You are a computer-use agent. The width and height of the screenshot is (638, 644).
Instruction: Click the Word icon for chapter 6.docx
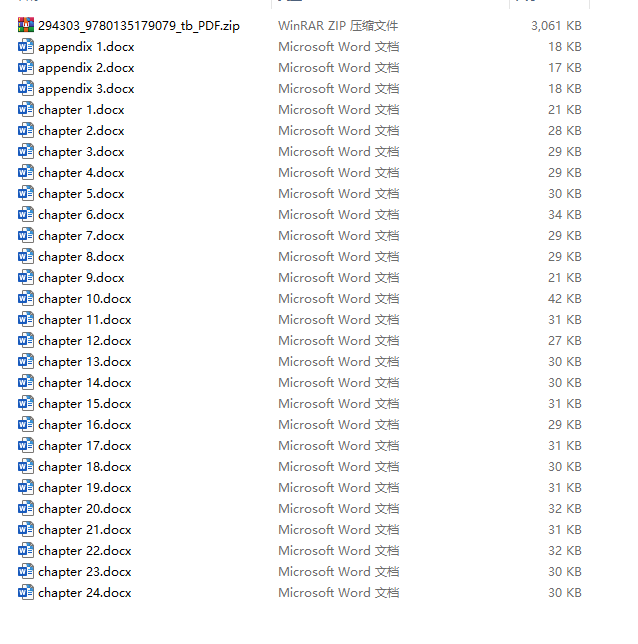coord(26,214)
